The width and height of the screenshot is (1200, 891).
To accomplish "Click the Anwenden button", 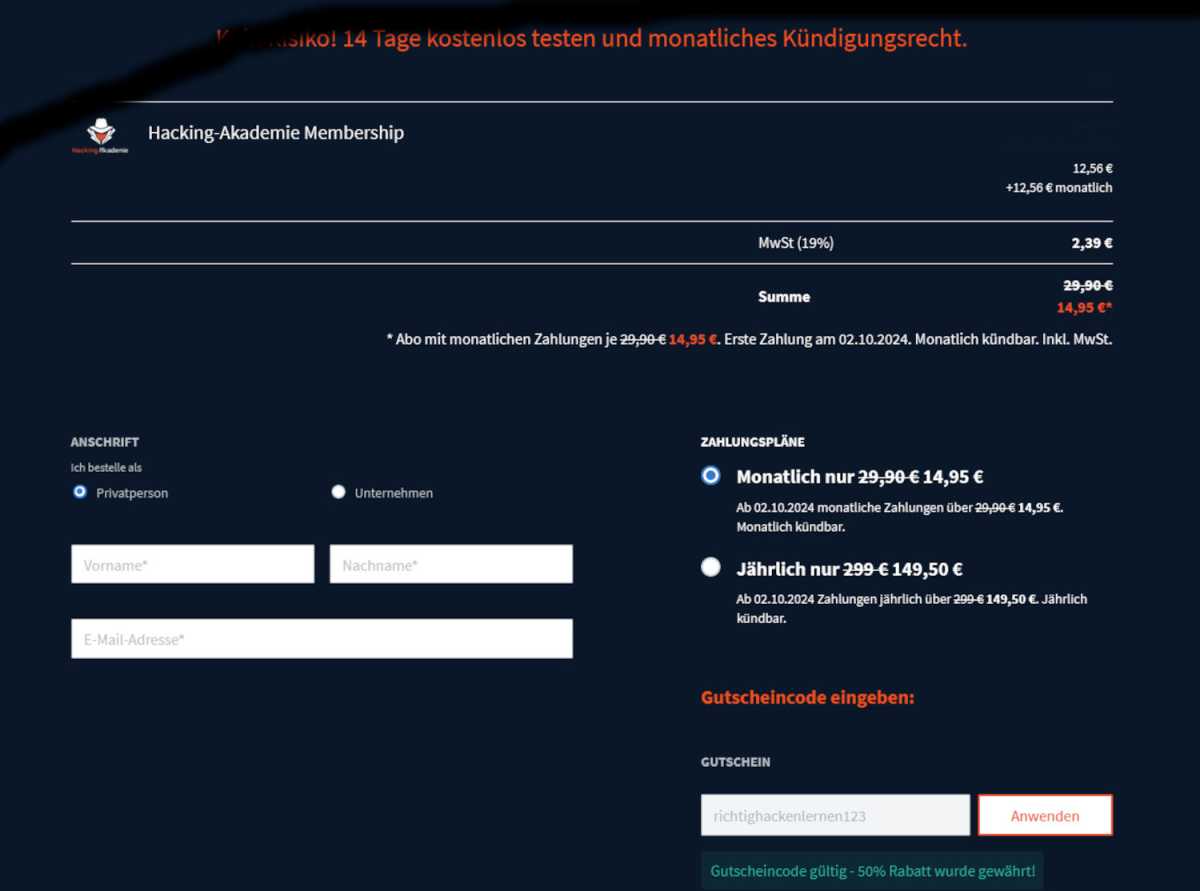I will click(1045, 815).
